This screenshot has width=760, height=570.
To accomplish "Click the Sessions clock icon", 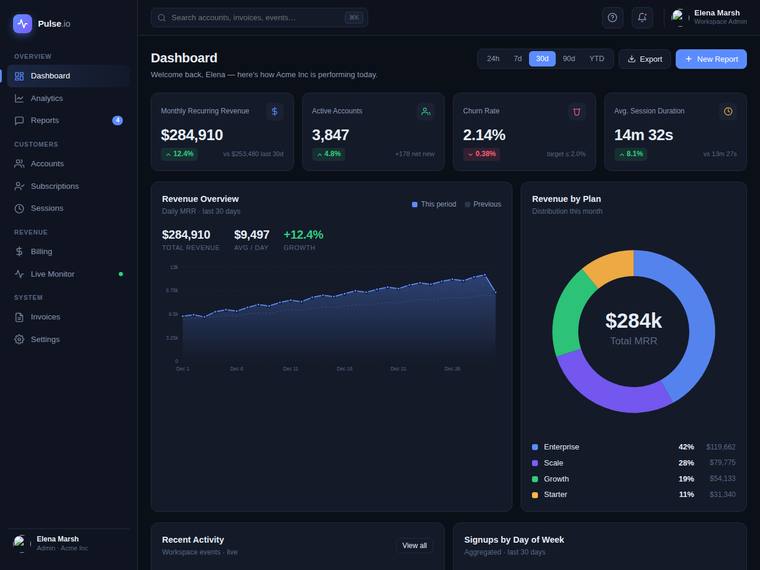I will 19,208.
